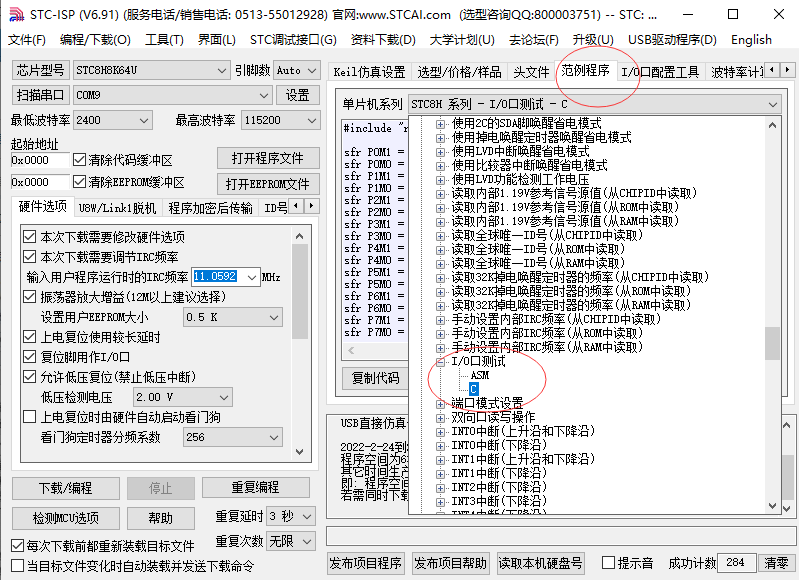Open the 工具(T) menu

point(164,40)
